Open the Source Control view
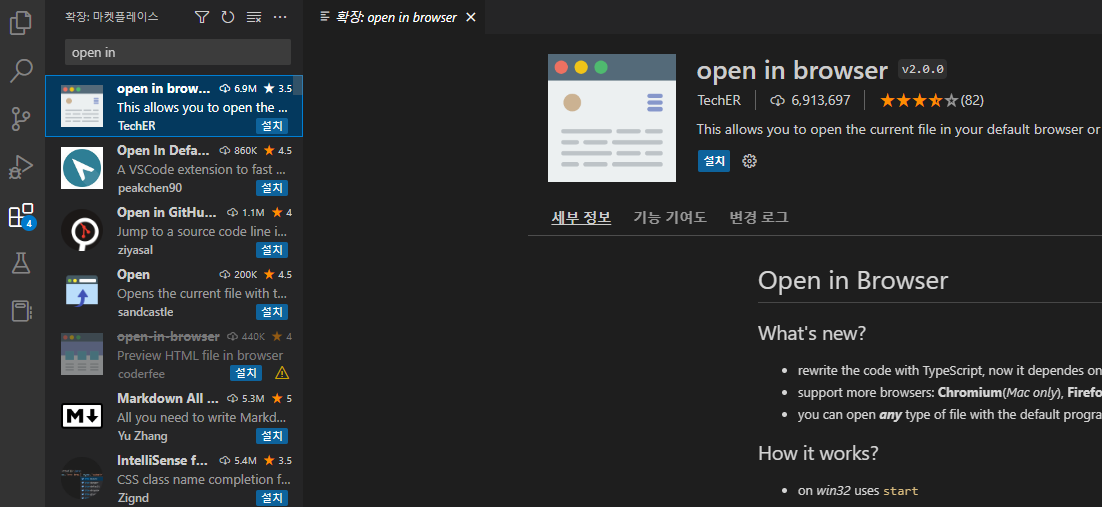This screenshot has height=507, width=1102. [21, 120]
